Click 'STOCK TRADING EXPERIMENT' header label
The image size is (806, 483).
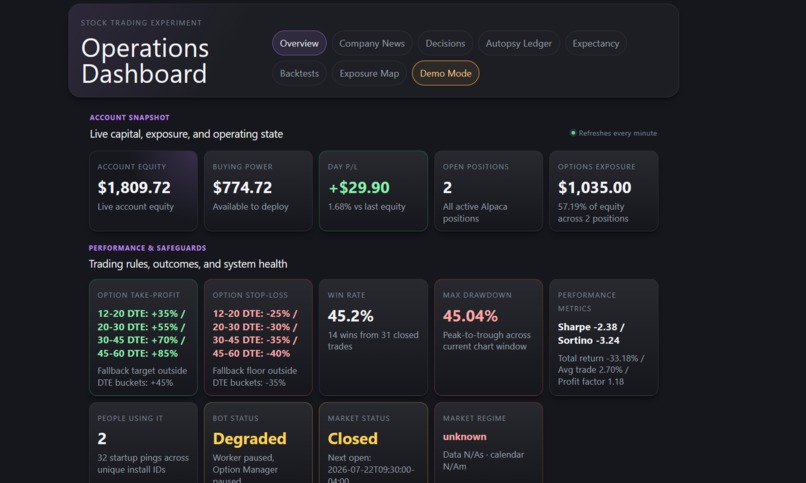coord(141,23)
